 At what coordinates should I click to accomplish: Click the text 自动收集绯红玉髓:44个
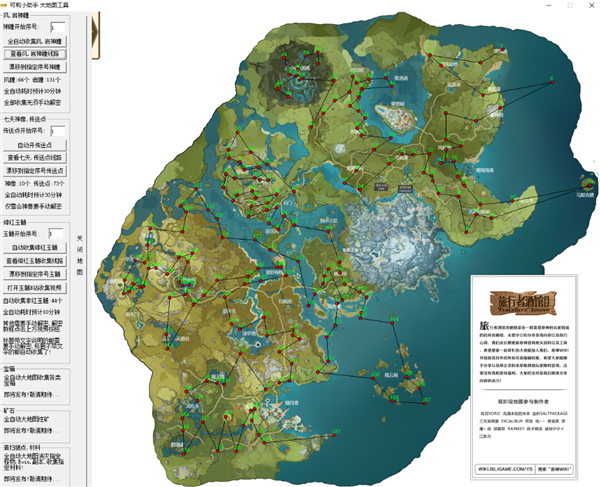tap(33, 301)
